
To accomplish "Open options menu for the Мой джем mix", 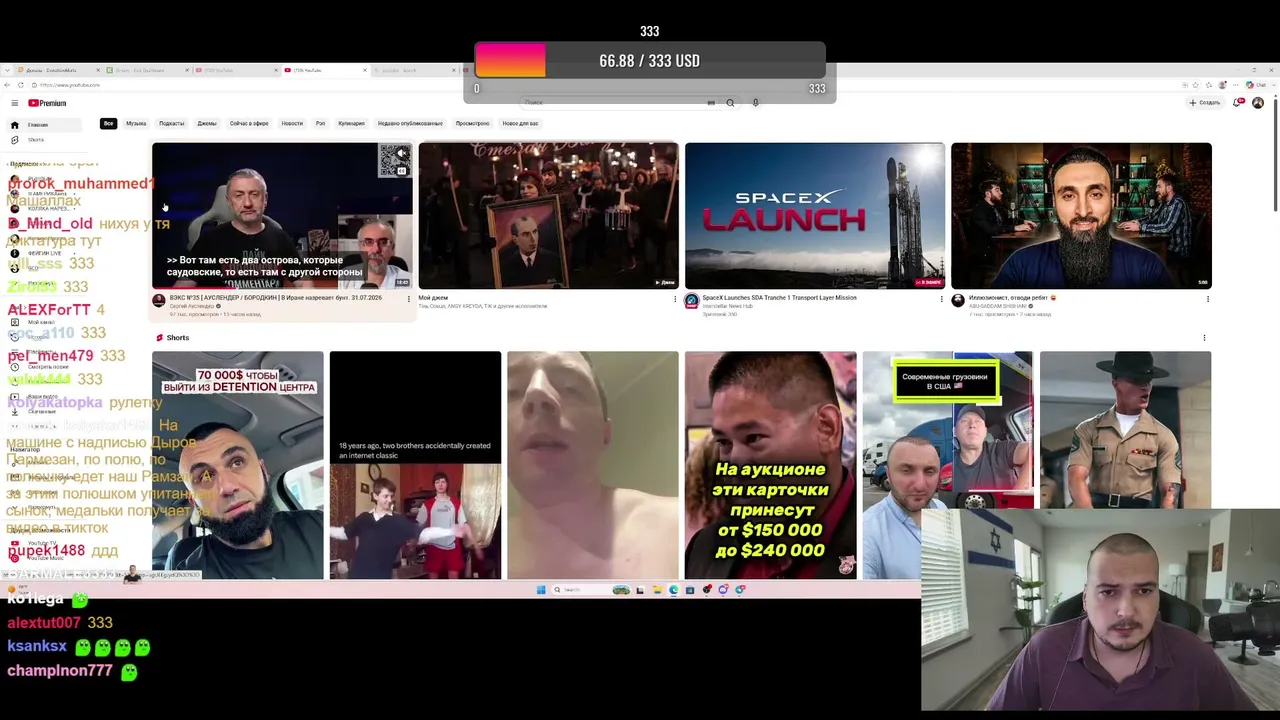I will point(674,299).
